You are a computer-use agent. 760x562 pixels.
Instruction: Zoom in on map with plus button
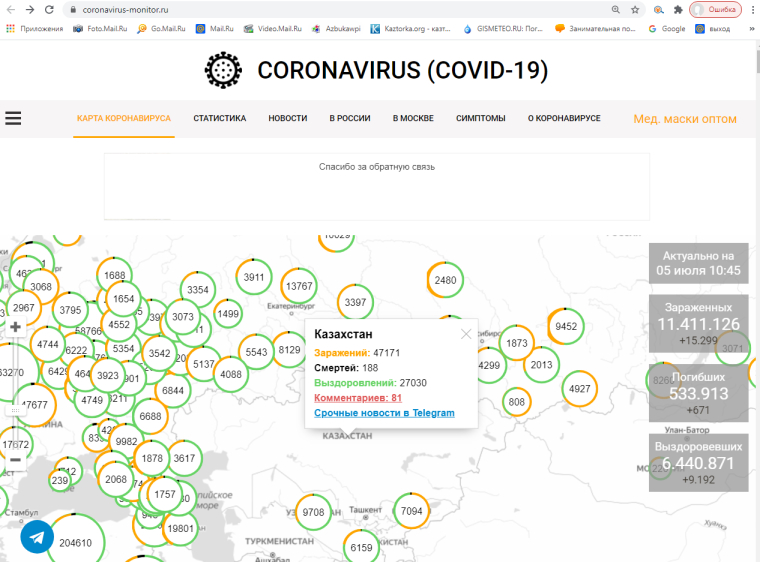[x=15, y=327]
